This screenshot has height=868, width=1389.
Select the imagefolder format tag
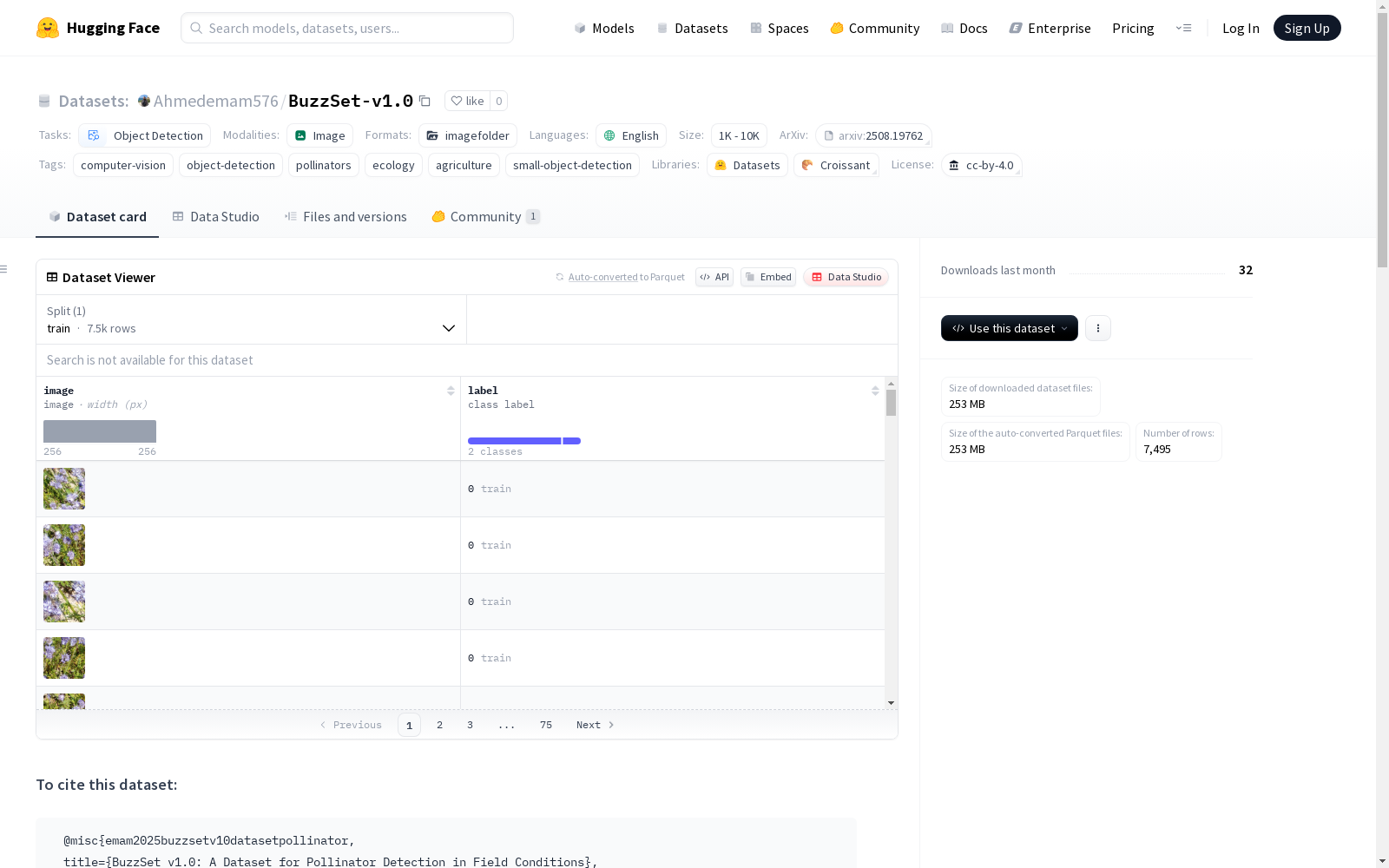tap(468, 135)
